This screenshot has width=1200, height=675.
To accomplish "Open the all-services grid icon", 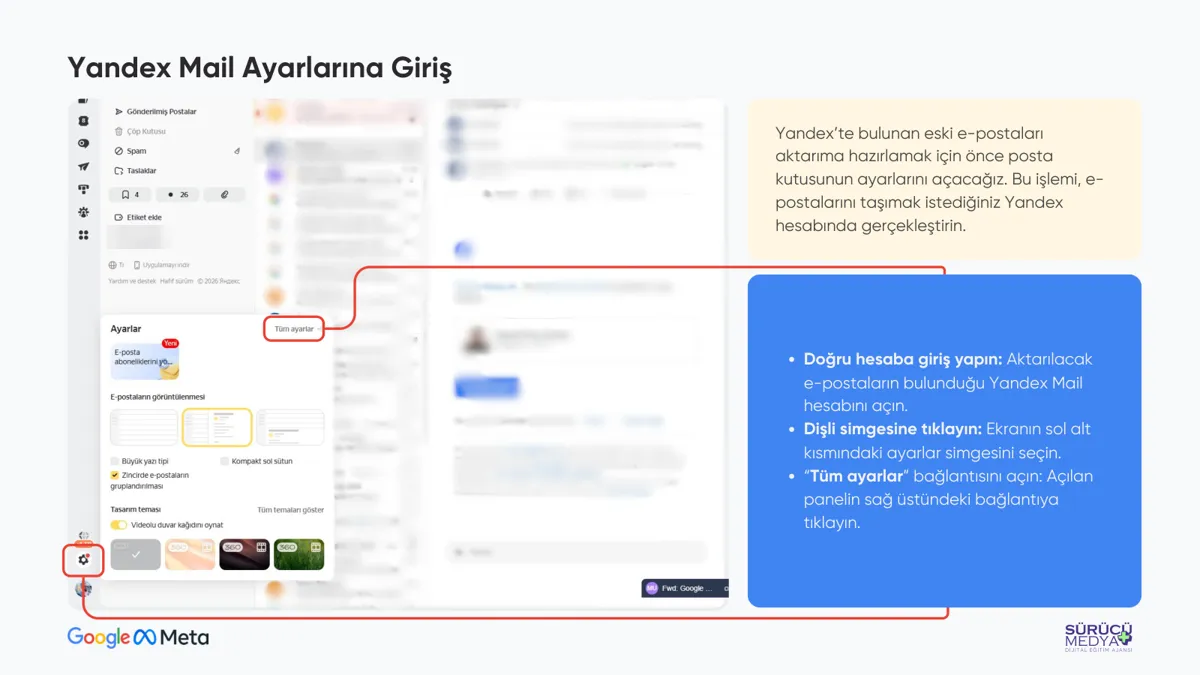I will point(84,235).
